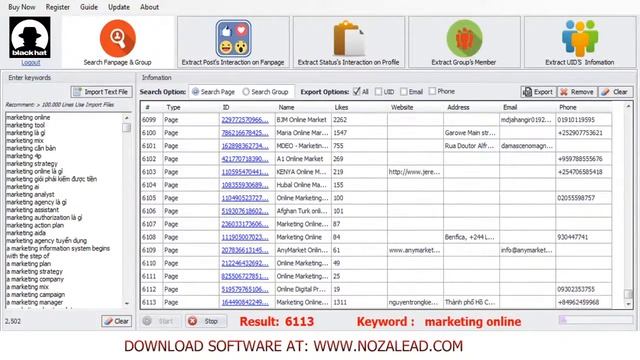The height and width of the screenshot is (360, 640).
Task: Click phone '+84962459968' in row 6113
Action: [584, 302]
